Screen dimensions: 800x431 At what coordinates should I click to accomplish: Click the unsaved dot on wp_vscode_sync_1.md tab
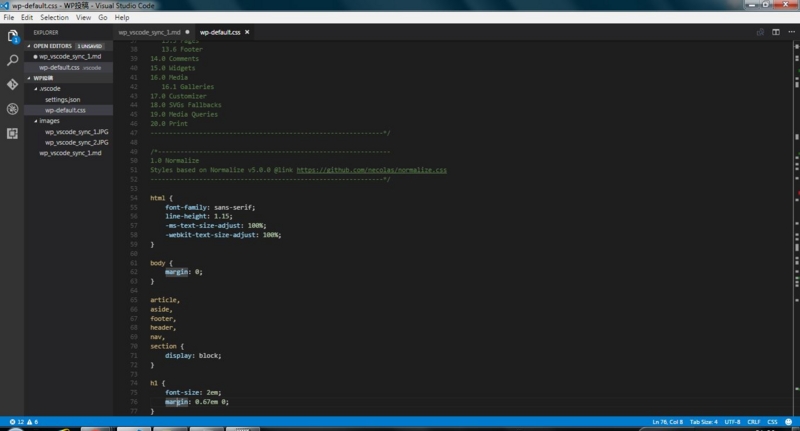click(x=187, y=32)
